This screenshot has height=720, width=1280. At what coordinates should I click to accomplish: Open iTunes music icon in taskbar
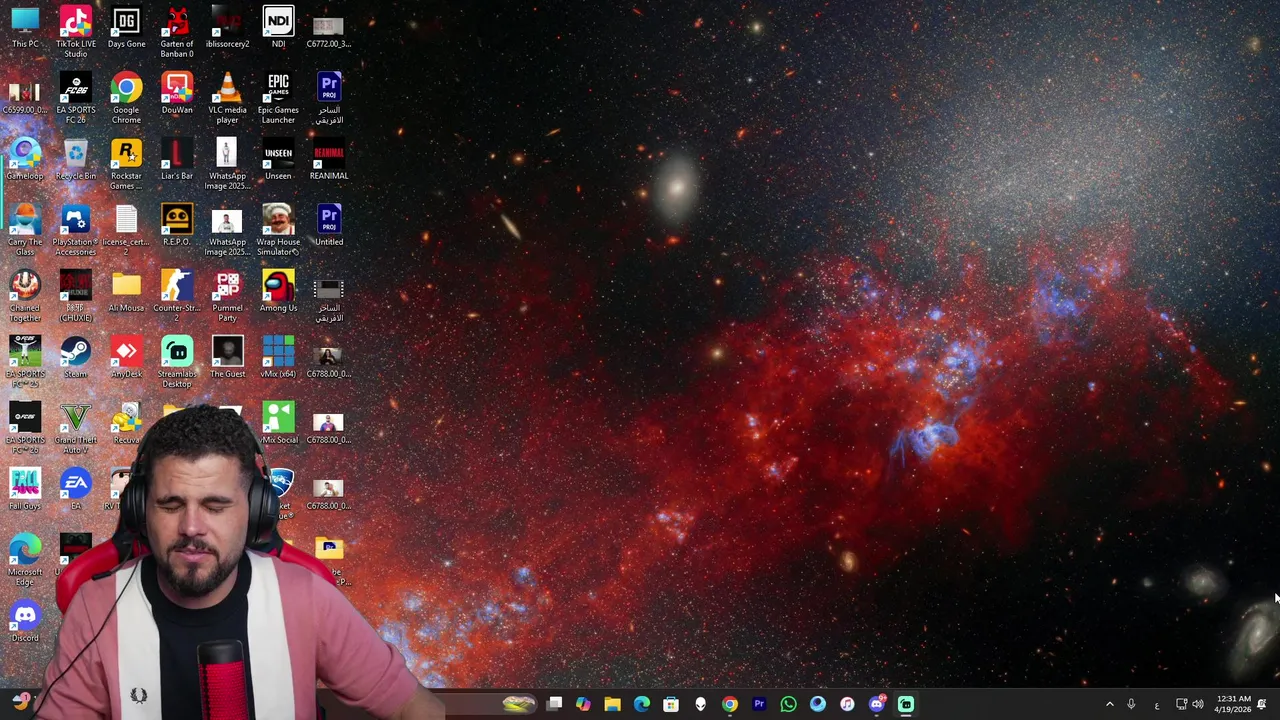(847, 704)
